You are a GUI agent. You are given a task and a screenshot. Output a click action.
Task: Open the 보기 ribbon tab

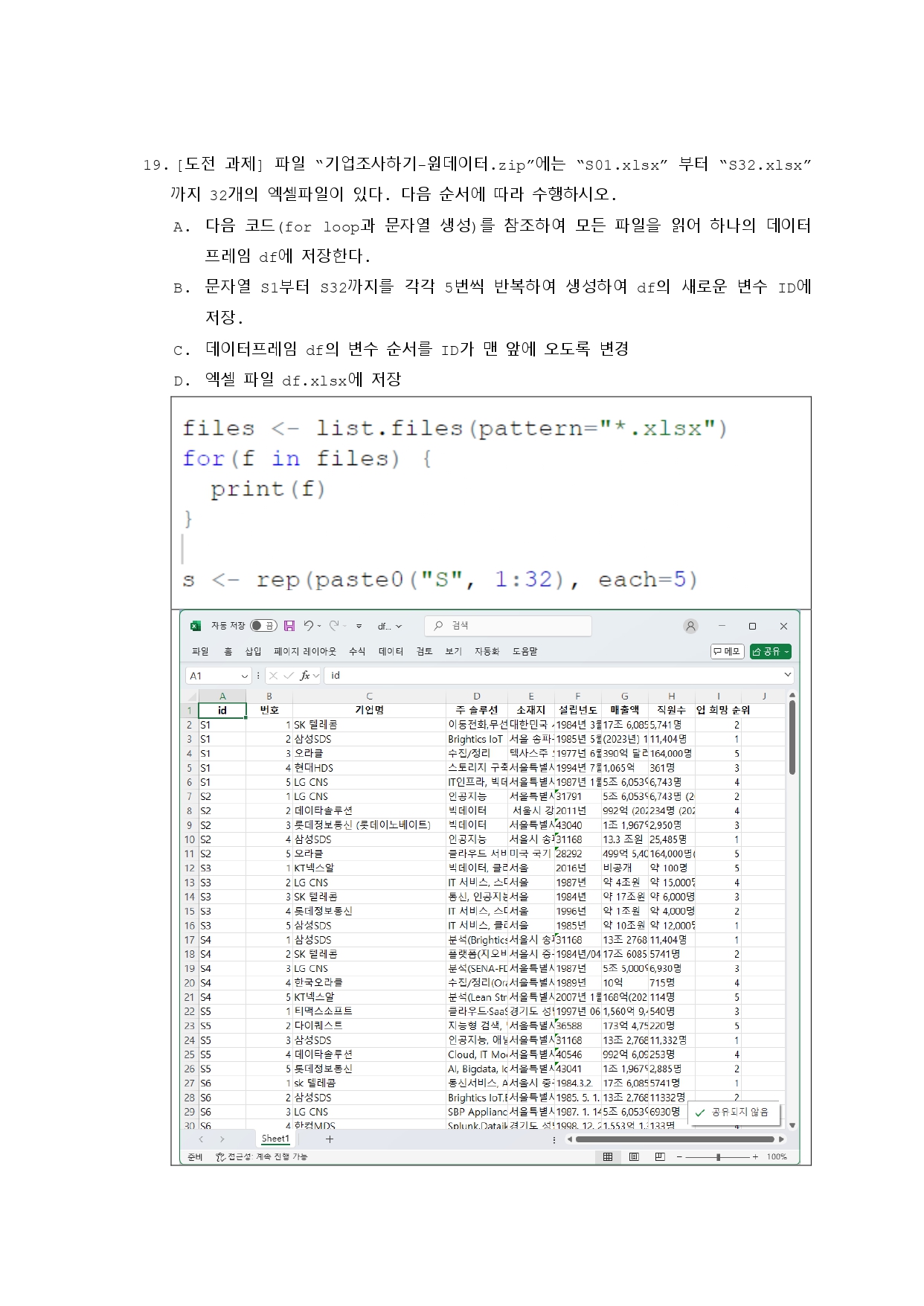pos(453,651)
